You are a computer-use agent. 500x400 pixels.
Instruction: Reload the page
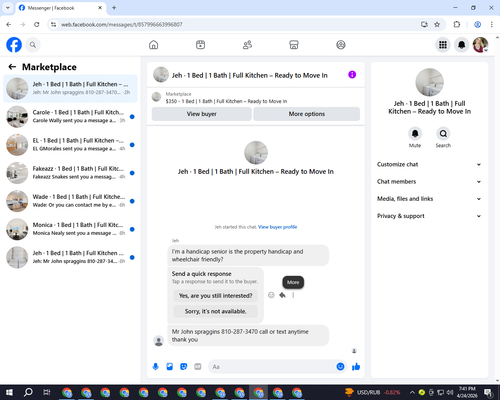pyautogui.click(x=37, y=24)
